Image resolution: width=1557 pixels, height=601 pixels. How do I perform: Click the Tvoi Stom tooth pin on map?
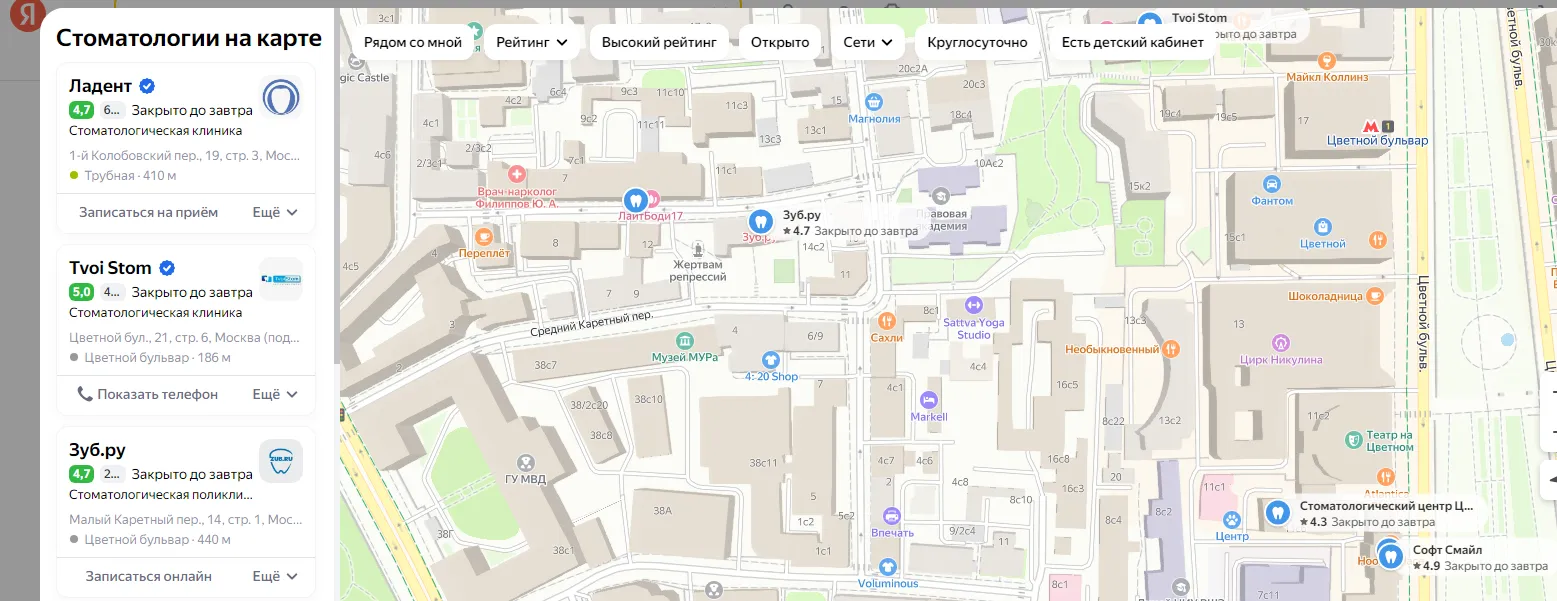(x=1150, y=20)
